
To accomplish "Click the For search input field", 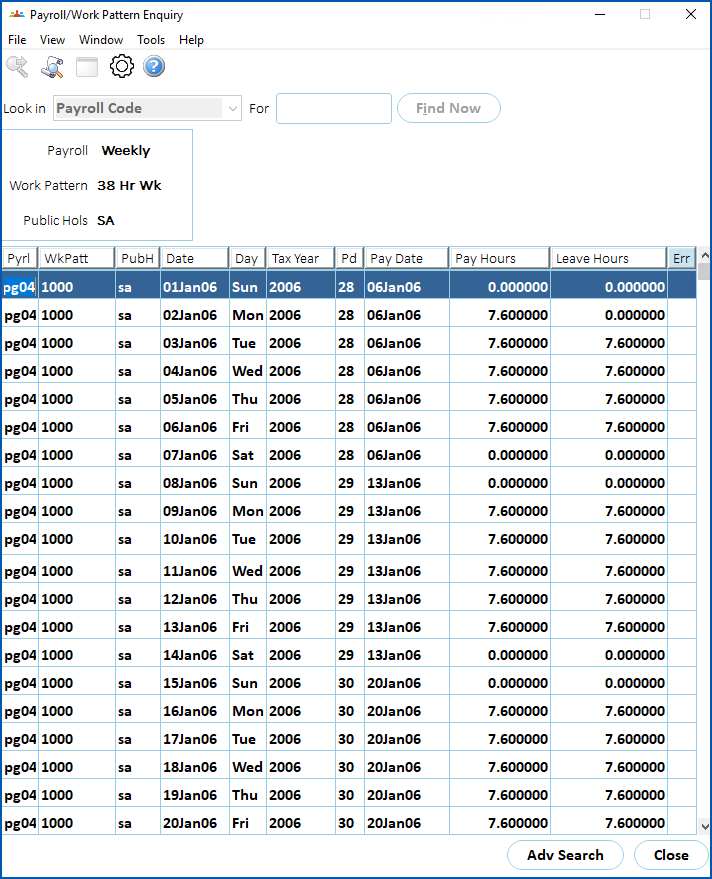I will [x=334, y=108].
